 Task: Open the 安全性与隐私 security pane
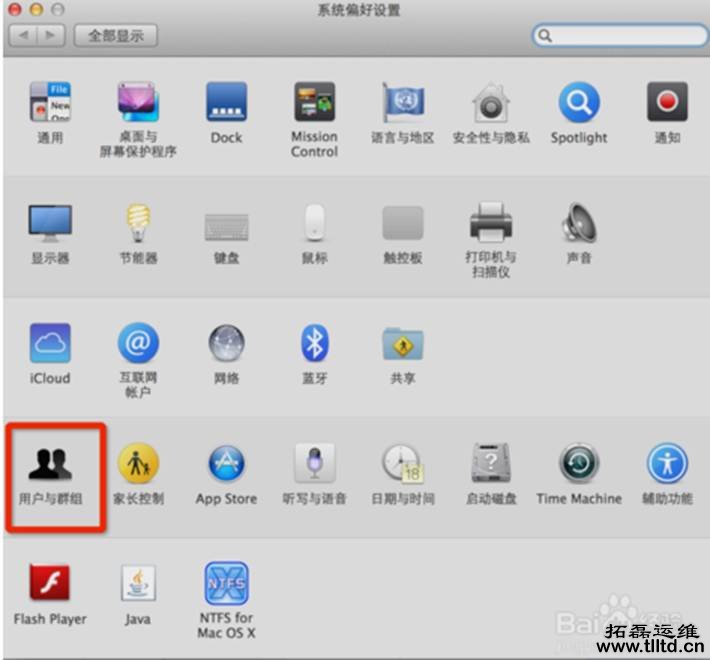(x=490, y=103)
